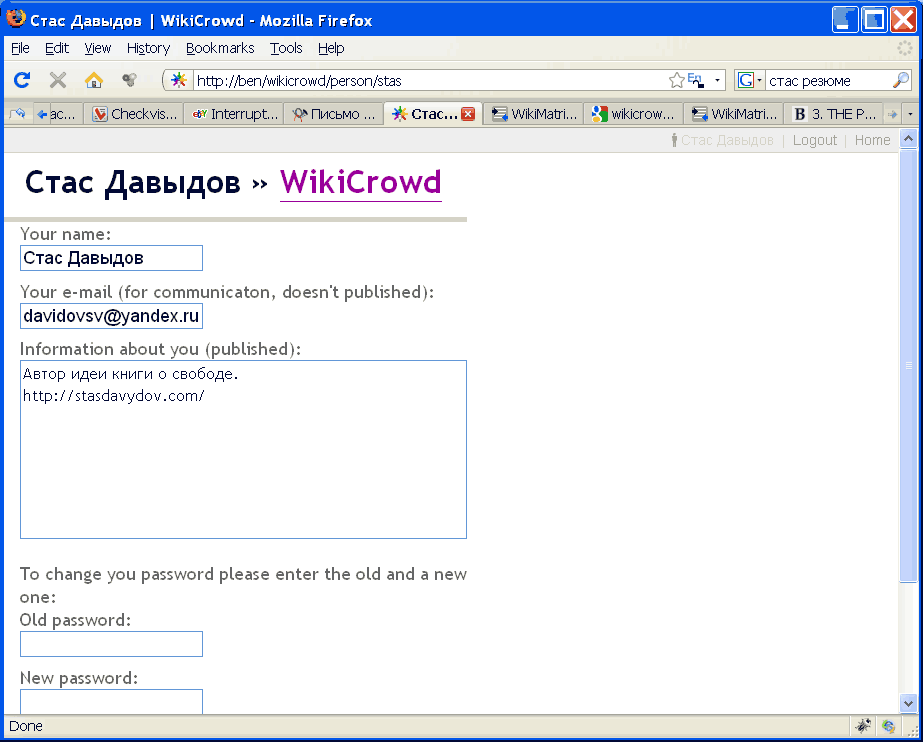Screen dimensions: 923x742
Task: Go to the Home page icon
Action: coord(93,80)
